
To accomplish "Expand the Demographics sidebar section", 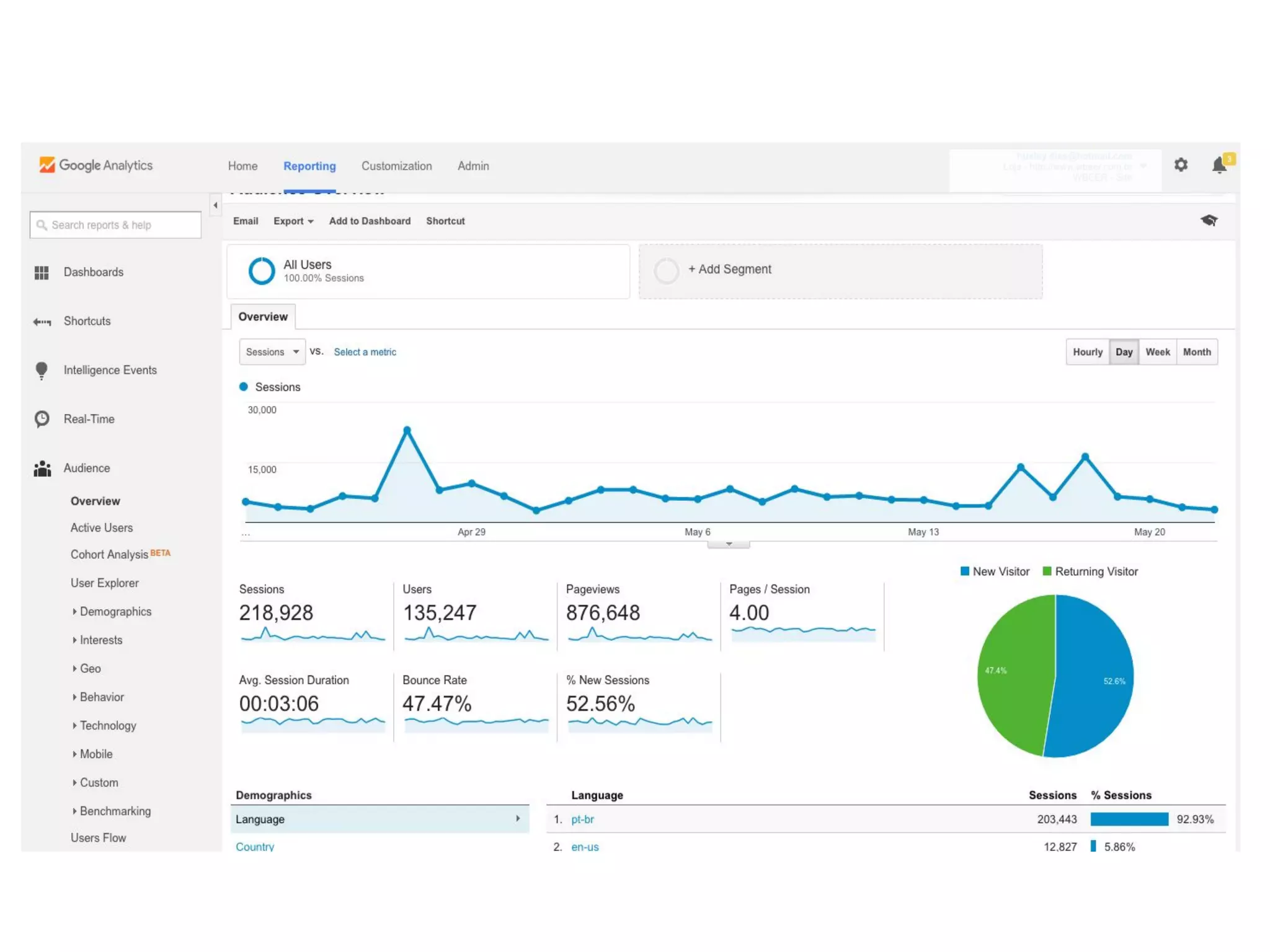I will pyautogui.click(x=115, y=612).
